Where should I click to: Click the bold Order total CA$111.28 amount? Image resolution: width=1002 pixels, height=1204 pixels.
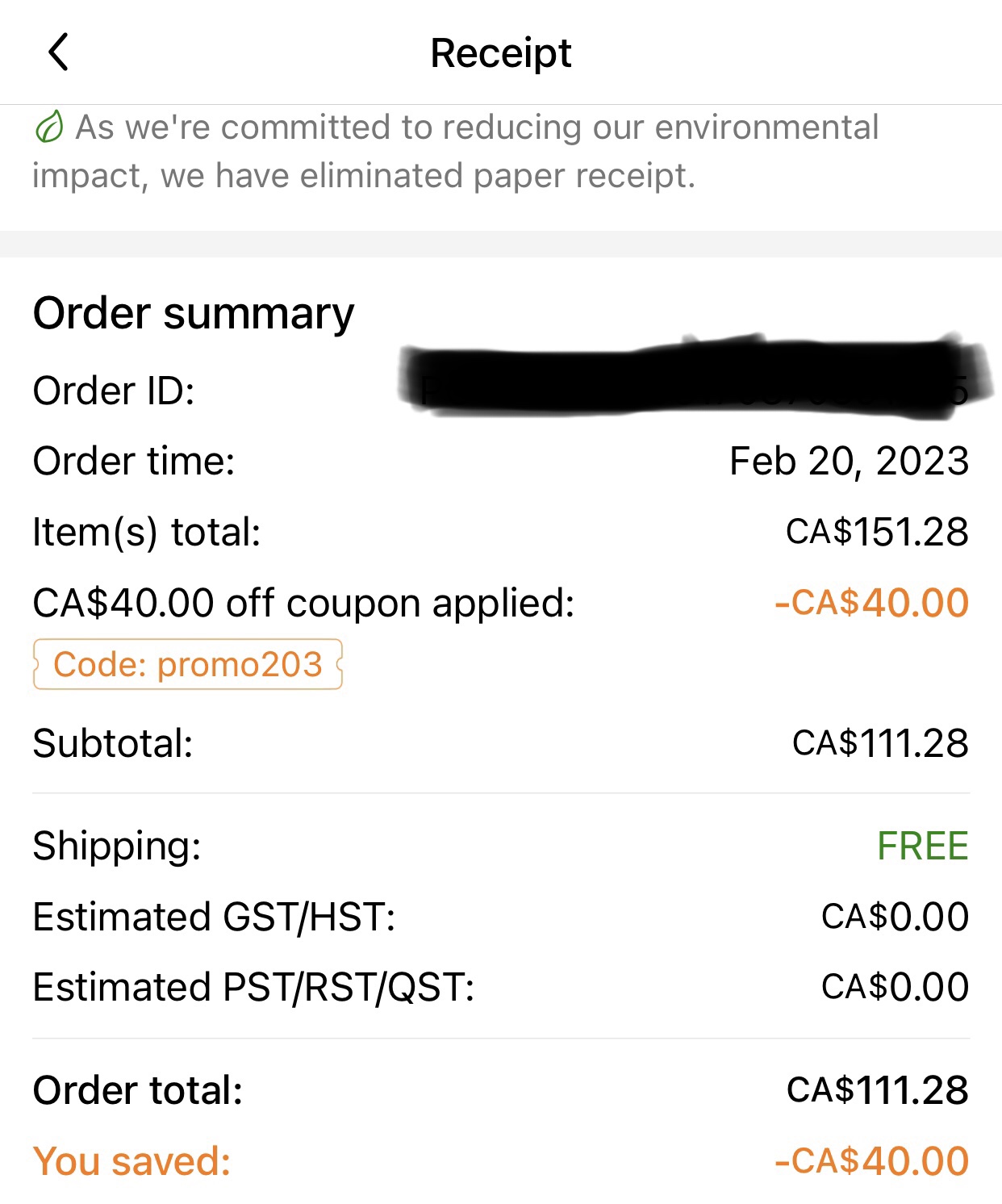(878, 1090)
